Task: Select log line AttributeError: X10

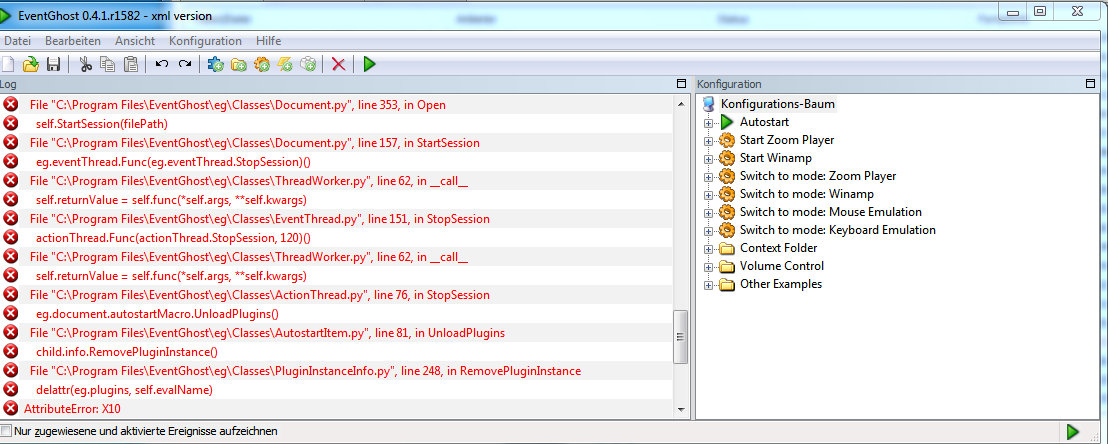Action: [x=336, y=409]
